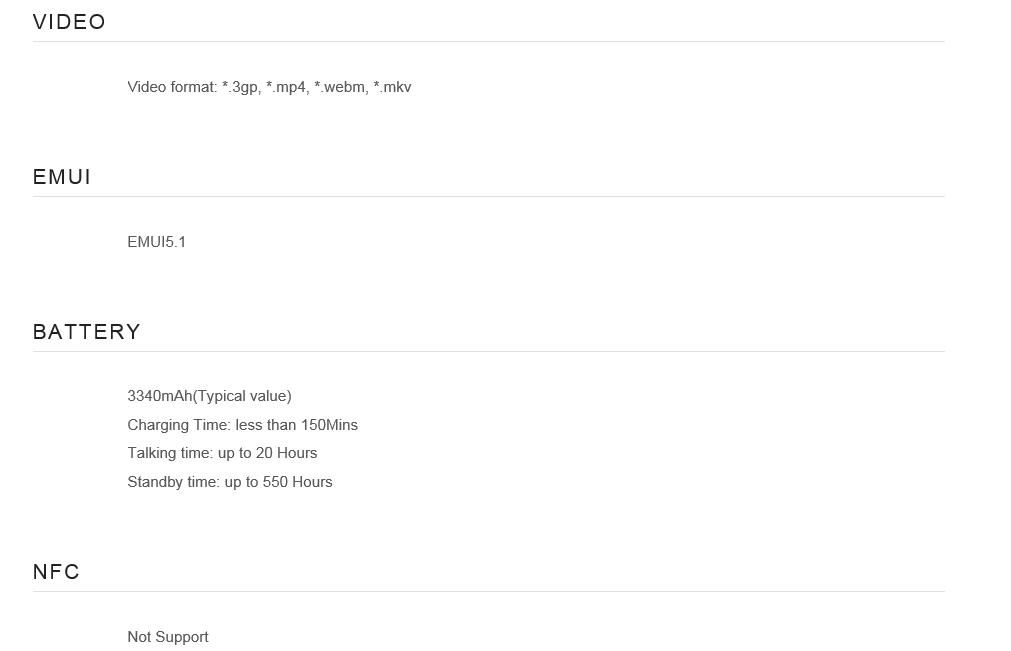Click the VIDEO section heading
Viewport: 1011px width, 651px height.
[69, 22]
